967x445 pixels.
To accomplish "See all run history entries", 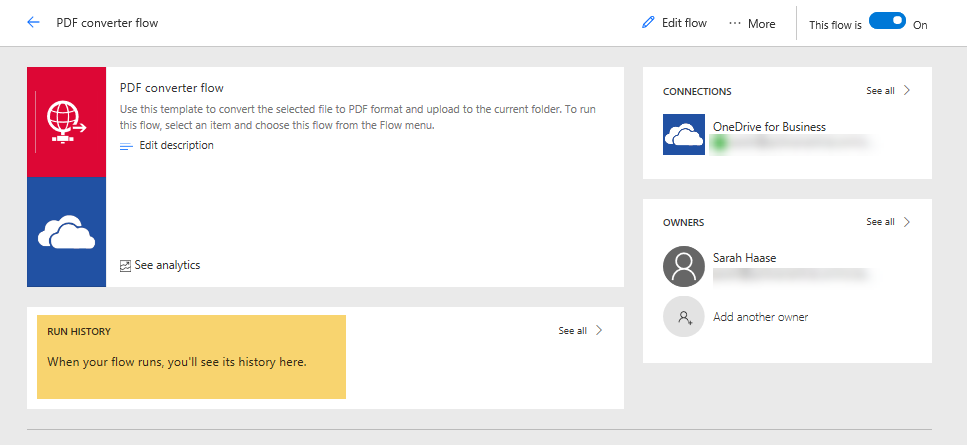I will (572, 331).
